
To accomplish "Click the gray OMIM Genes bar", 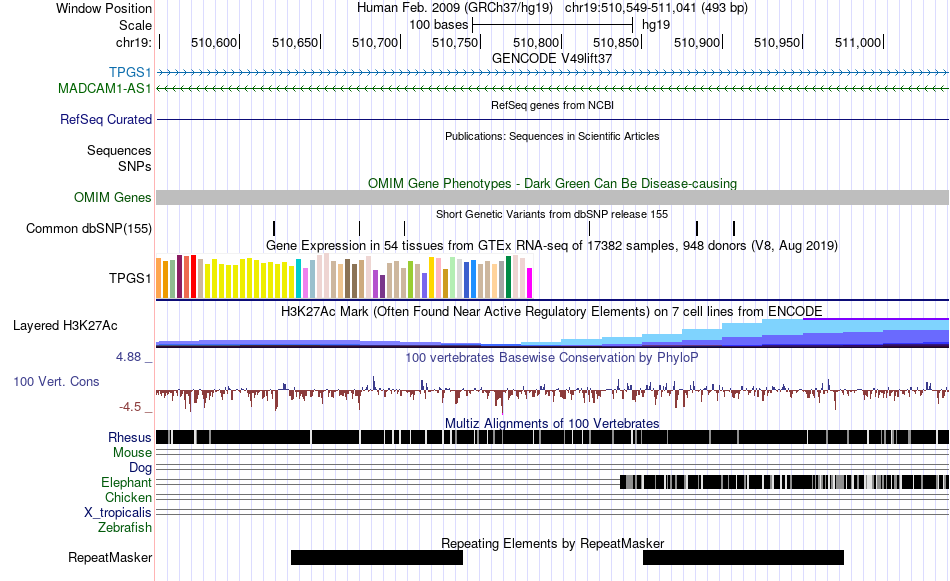I will click(552, 198).
